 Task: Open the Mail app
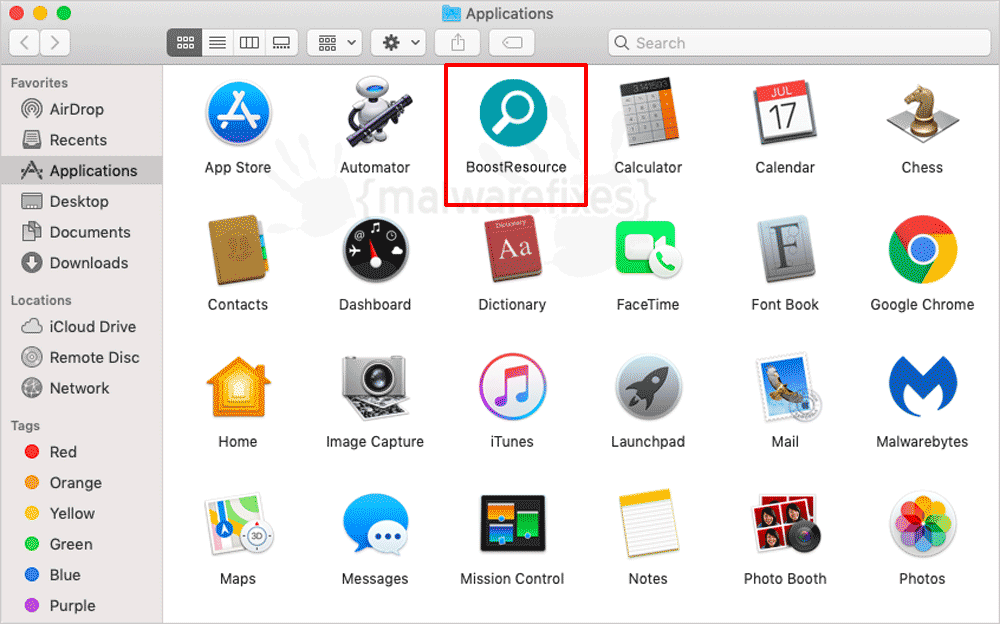point(786,387)
